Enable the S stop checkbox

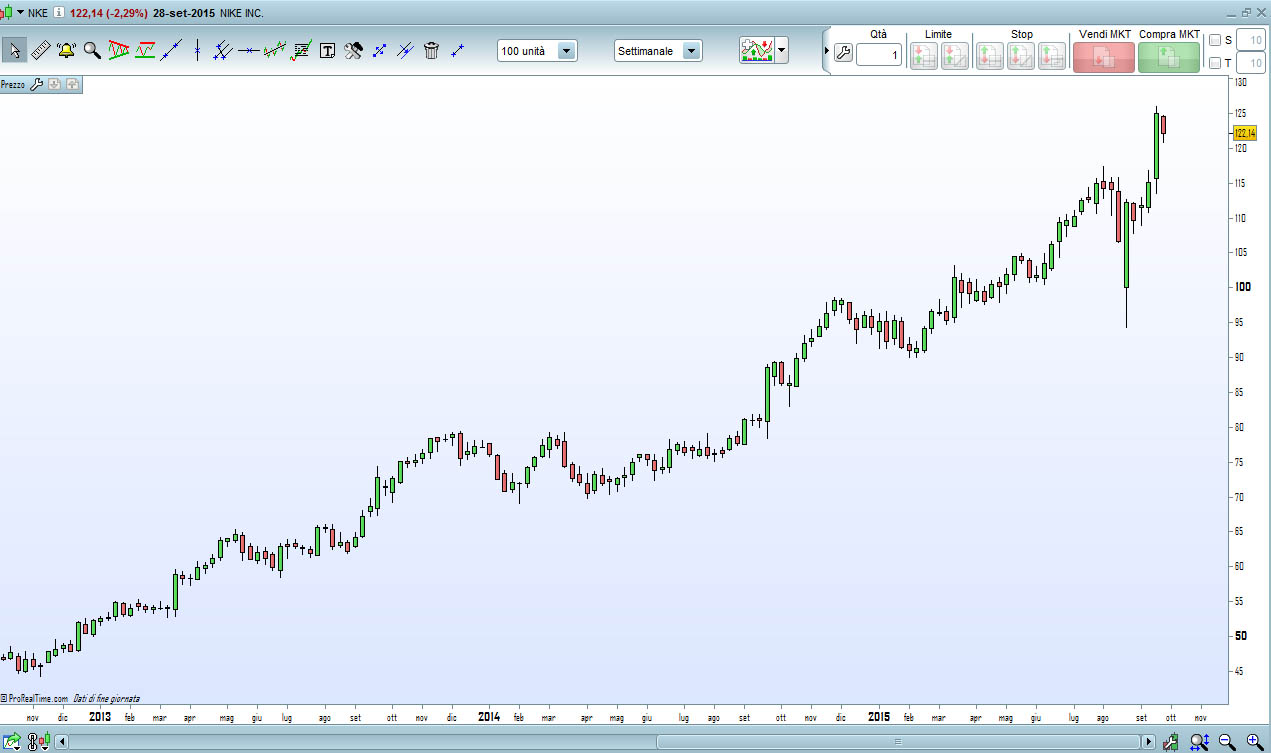coord(1215,40)
